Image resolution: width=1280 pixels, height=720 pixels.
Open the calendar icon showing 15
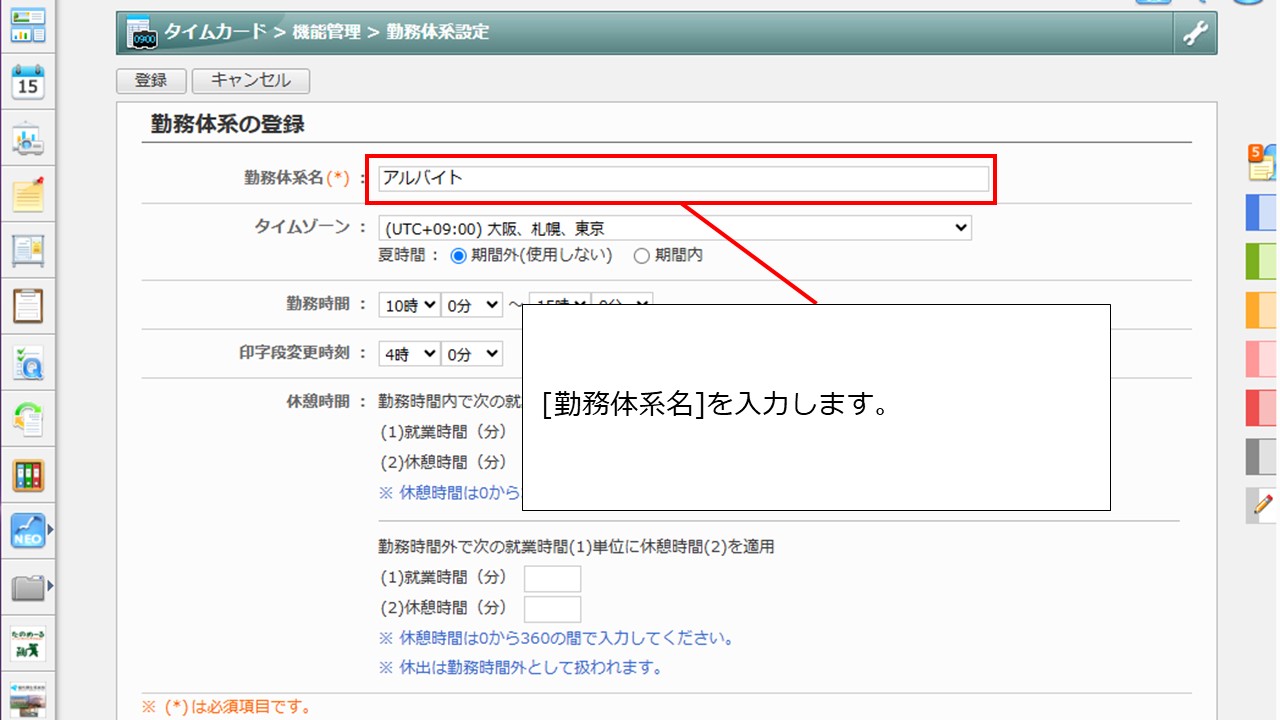click(28, 82)
